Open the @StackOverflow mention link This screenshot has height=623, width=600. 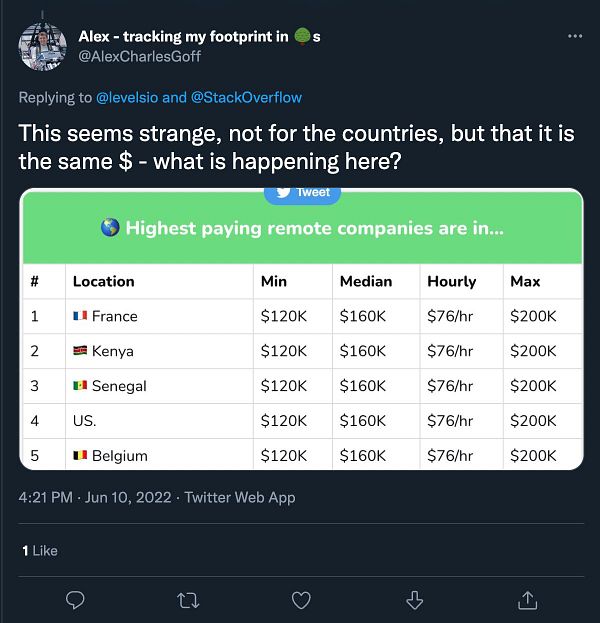246,97
